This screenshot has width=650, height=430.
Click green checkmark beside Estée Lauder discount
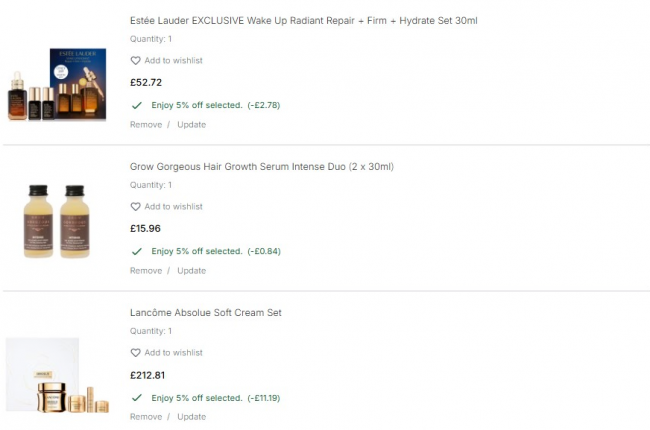pos(136,105)
